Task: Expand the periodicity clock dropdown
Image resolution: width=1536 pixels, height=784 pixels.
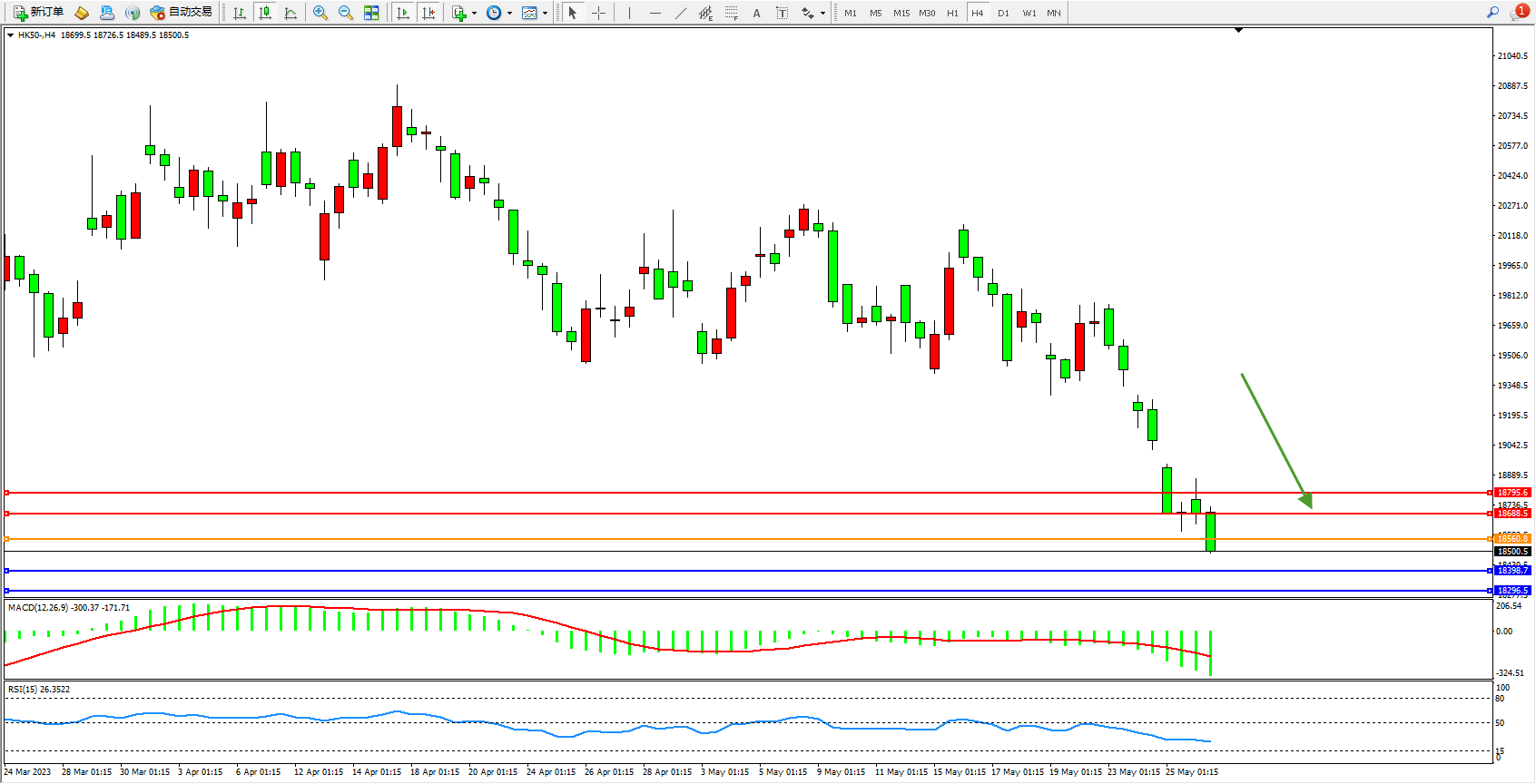Action: pyautogui.click(x=509, y=13)
